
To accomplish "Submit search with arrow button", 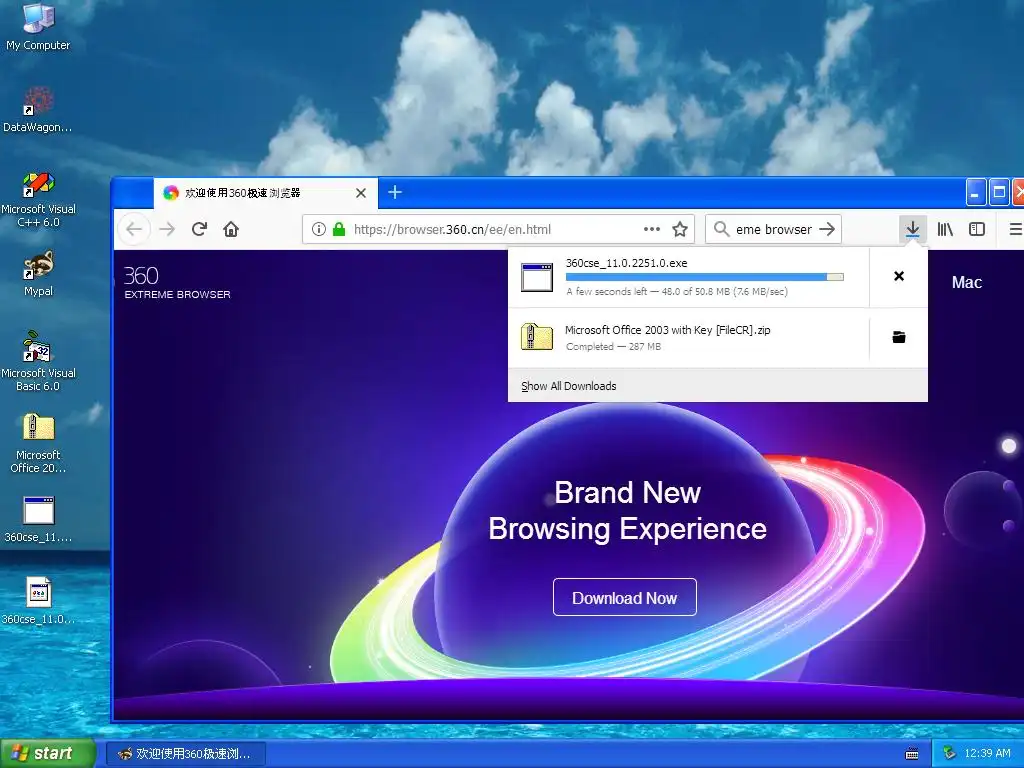I will (827, 229).
